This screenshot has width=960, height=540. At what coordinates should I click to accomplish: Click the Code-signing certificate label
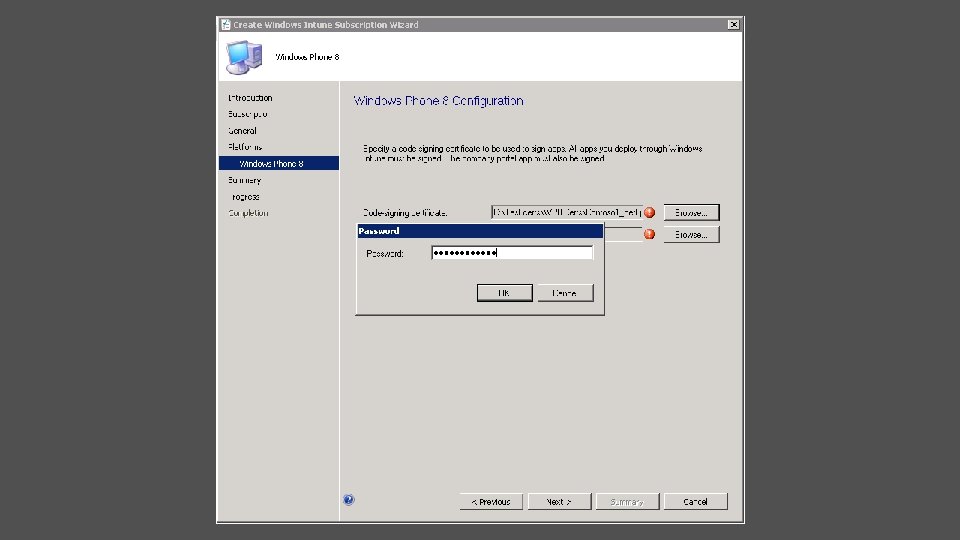coord(405,213)
